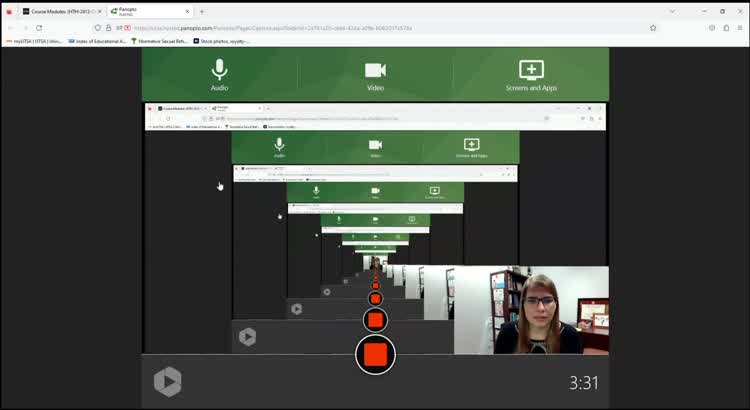Viewport: 750px width, 410px height.
Task: Click the Panopto logo in bottom bar
Action: pos(167,381)
